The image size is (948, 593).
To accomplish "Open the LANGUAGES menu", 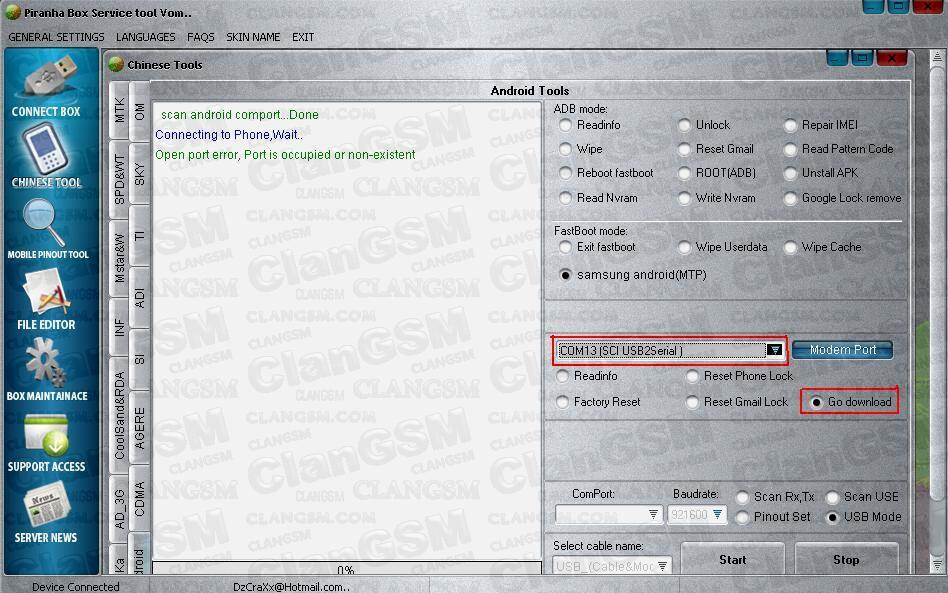I will [x=146, y=37].
